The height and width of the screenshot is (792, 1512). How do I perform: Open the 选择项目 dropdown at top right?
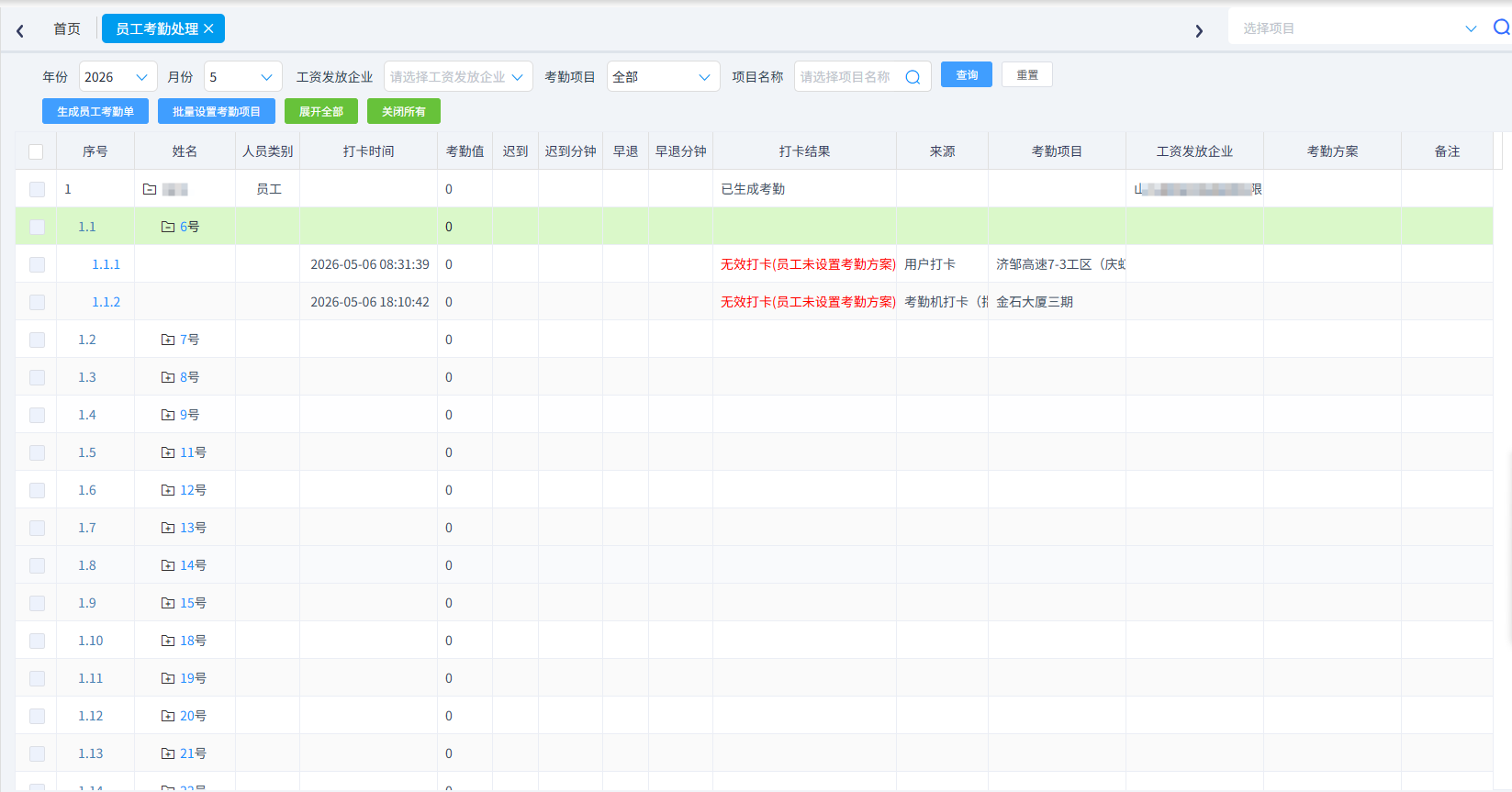[x=1359, y=28]
